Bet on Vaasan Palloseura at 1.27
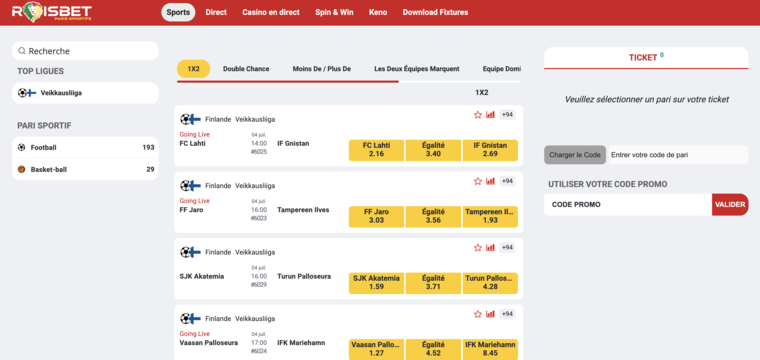The height and width of the screenshot is (360, 760). point(376,349)
